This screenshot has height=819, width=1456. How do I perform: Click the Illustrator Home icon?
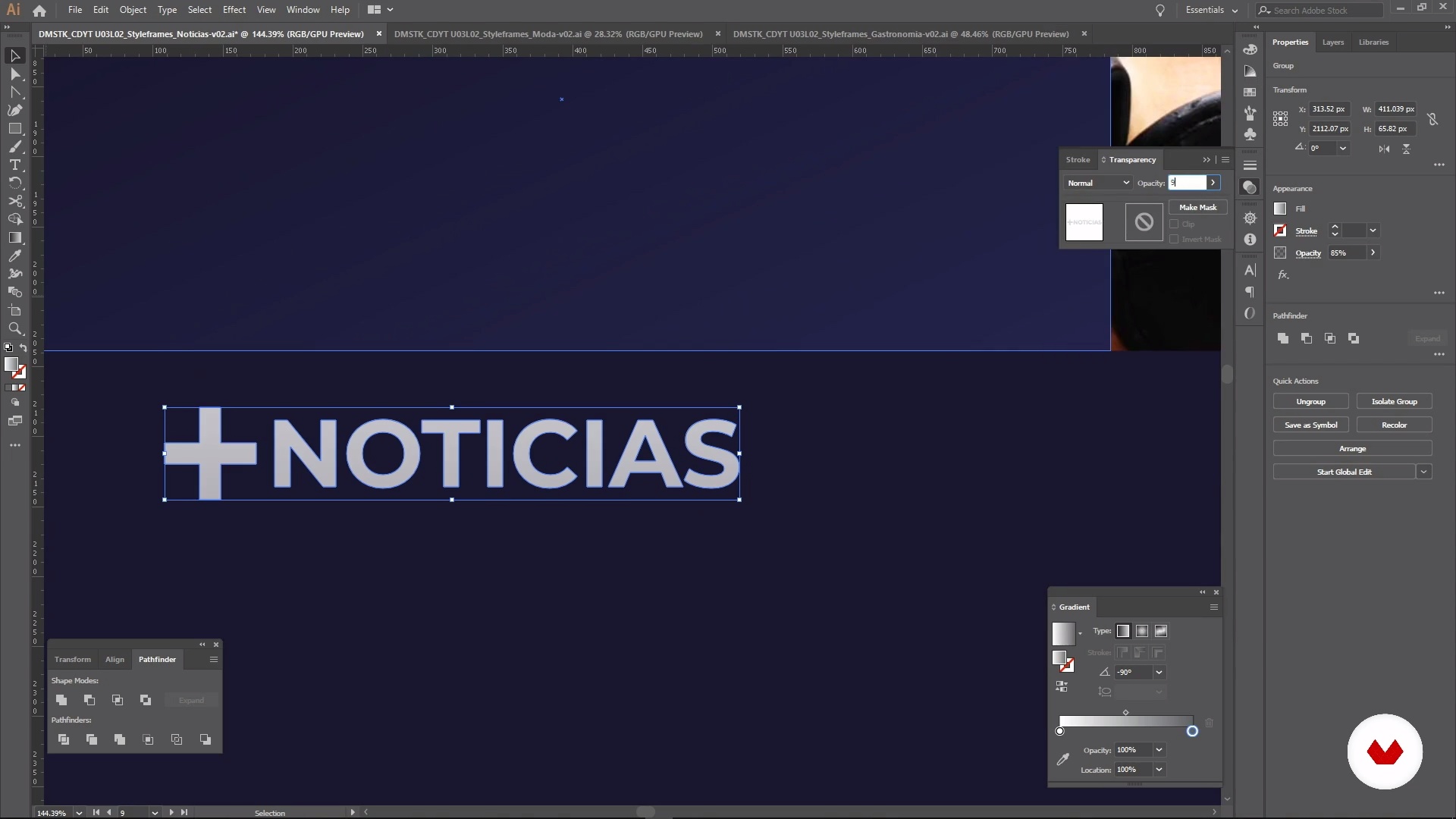click(39, 10)
